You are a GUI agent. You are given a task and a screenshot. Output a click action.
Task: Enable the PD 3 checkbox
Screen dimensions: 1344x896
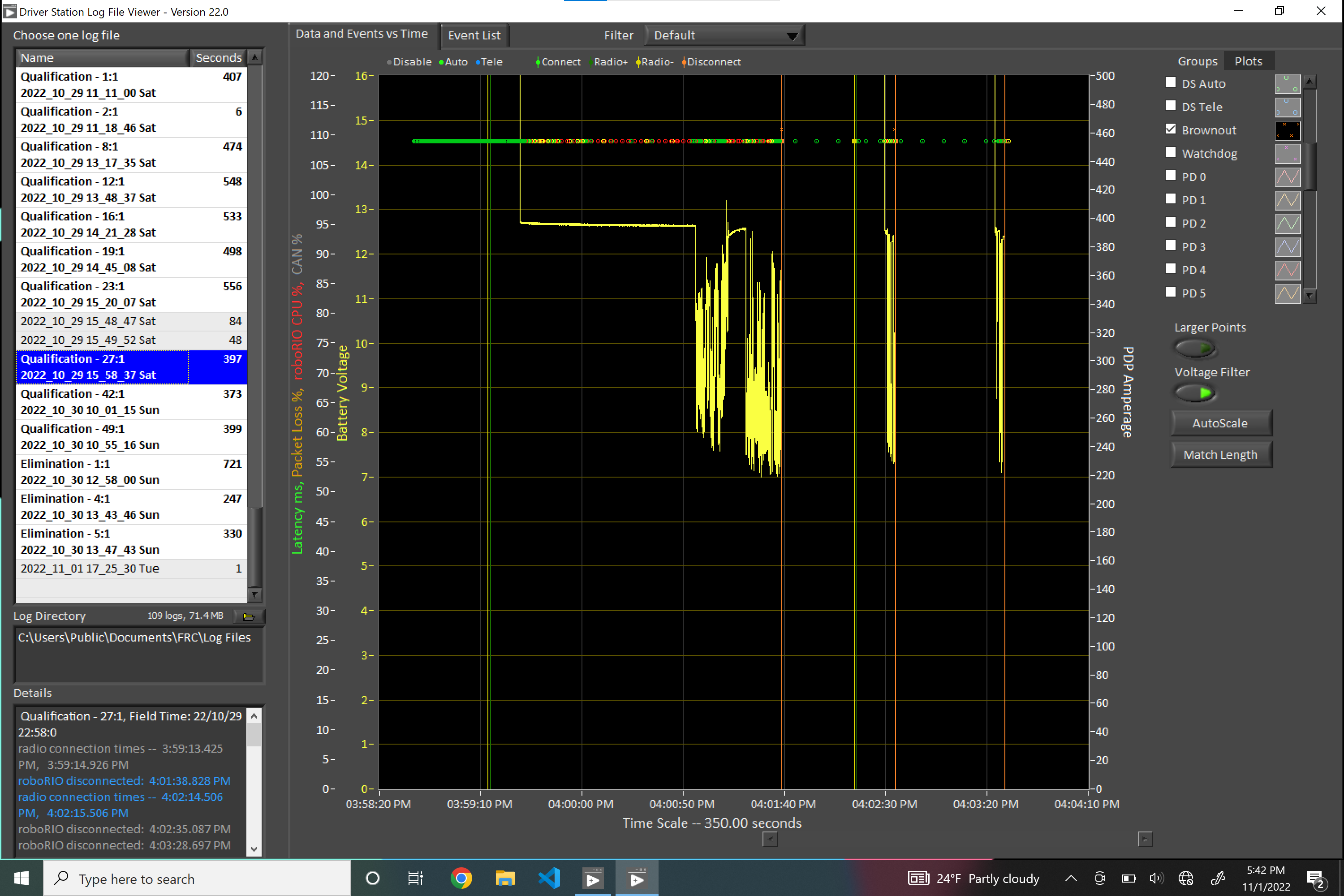coord(1170,245)
